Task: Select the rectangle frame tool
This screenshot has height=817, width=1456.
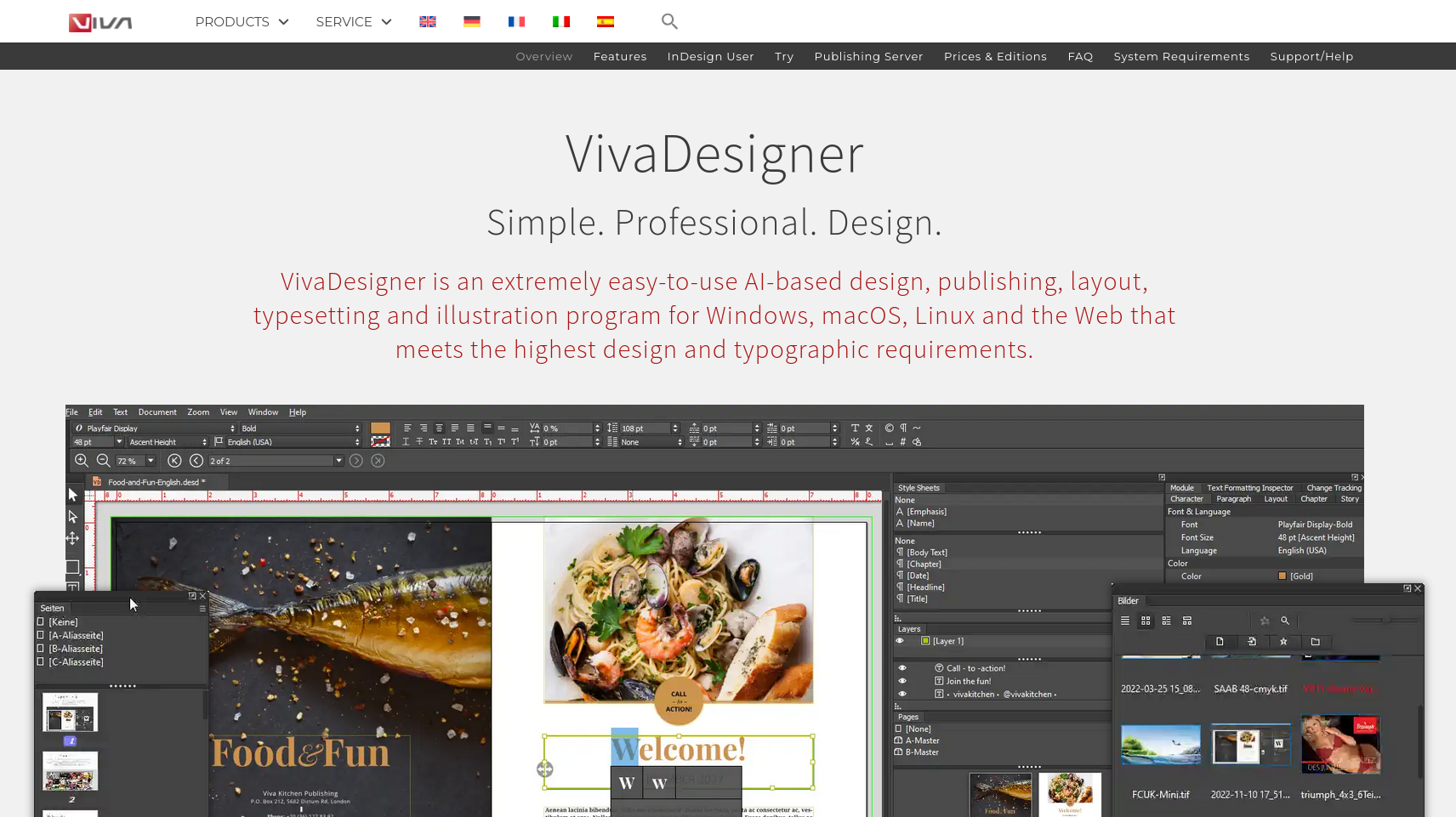Action: [72, 566]
